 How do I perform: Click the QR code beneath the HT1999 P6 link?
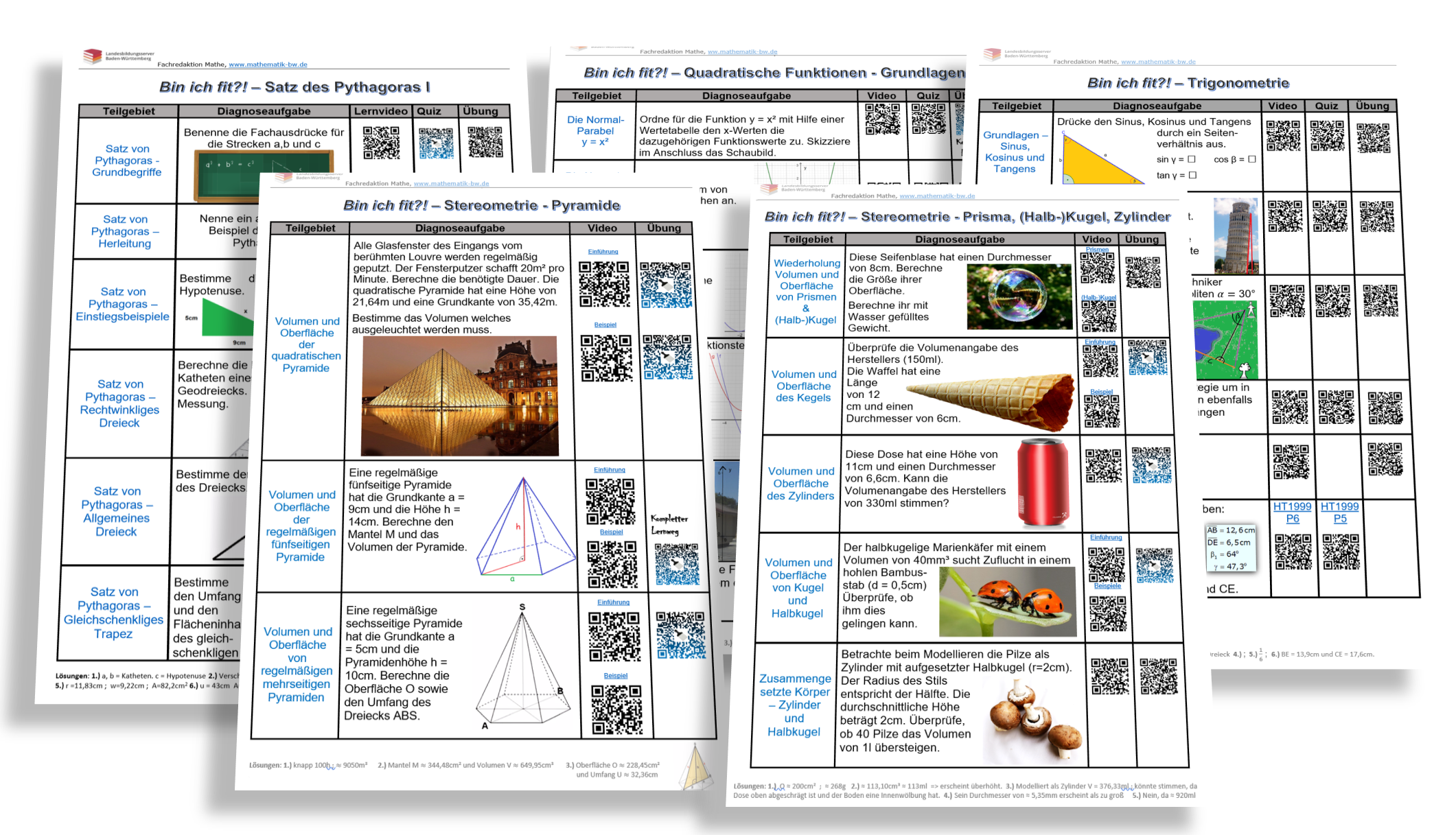pos(1293,552)
